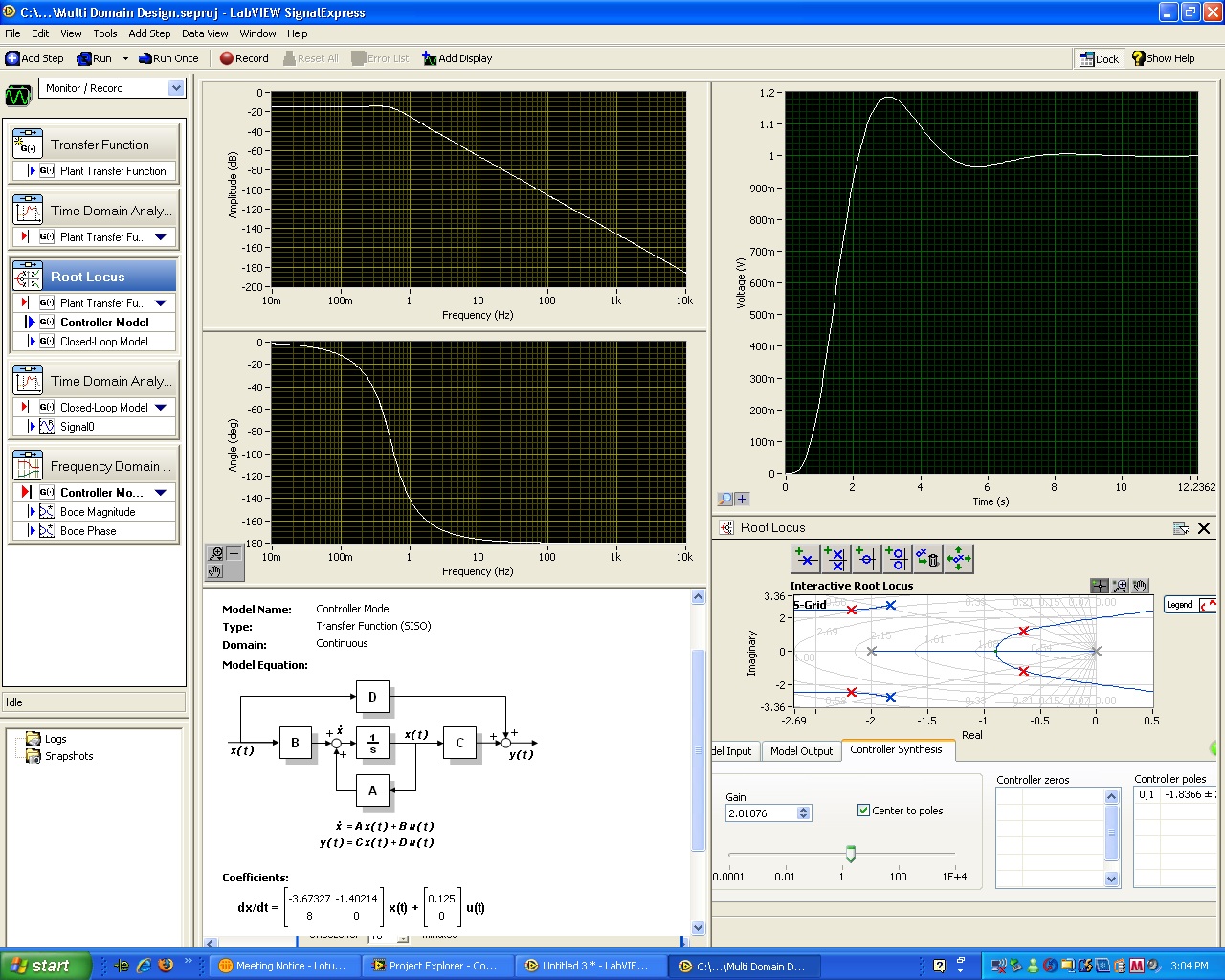Open the Monitor / Record dropdown
This screenshot has width=1225, height=980.
176,88
